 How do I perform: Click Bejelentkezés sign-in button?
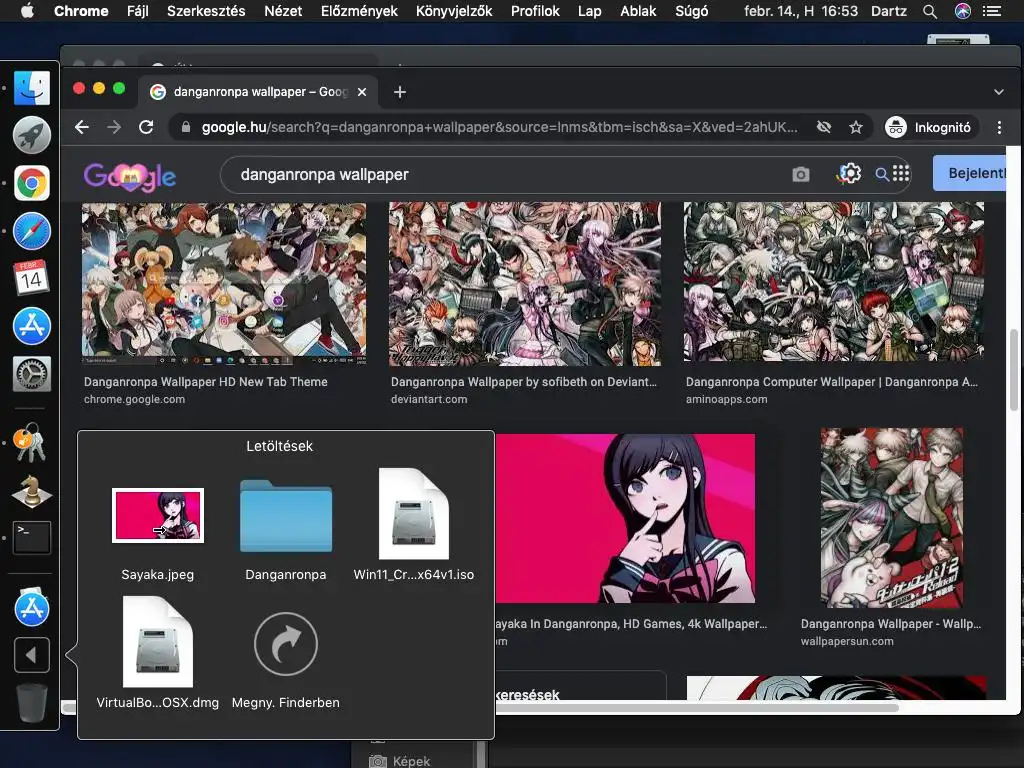click(969, 173)
